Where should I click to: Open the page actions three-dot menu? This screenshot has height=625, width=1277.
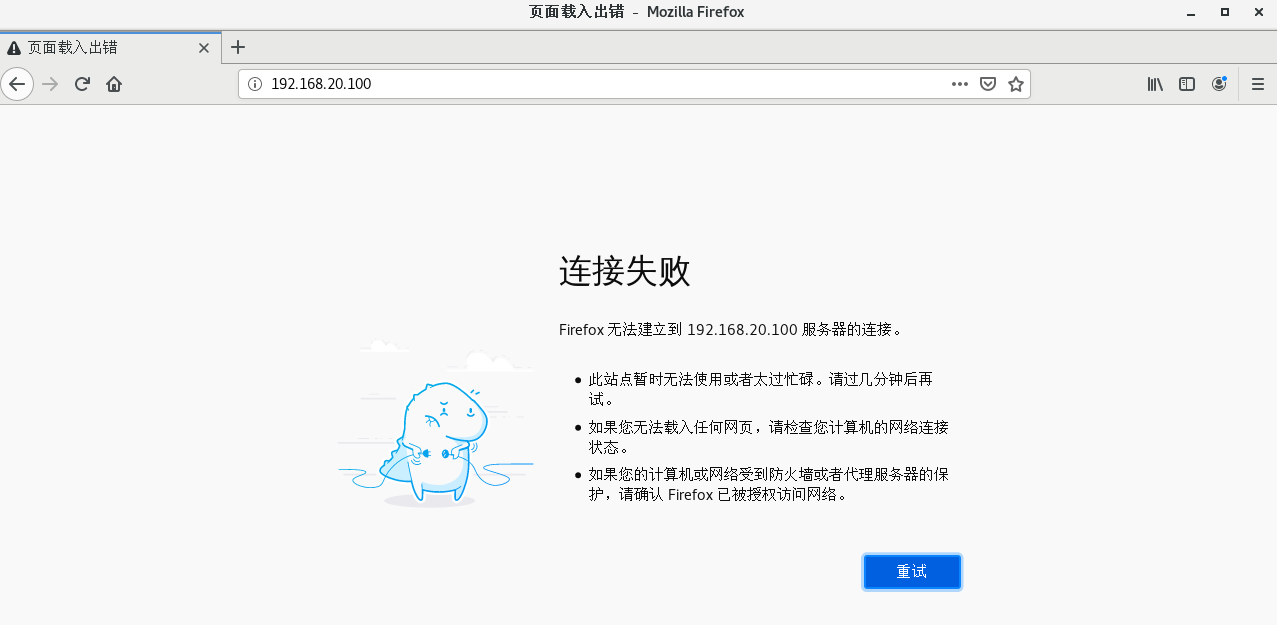[959, 84]
